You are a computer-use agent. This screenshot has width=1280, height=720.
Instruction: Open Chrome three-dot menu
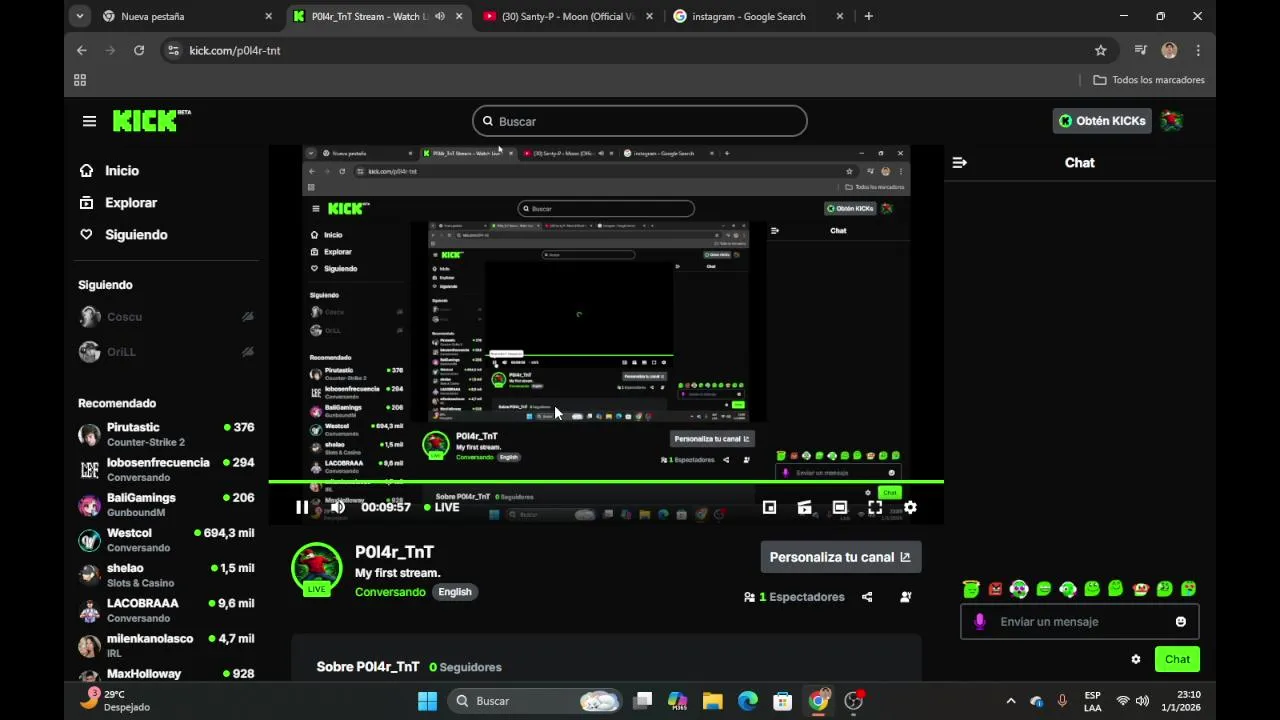tap(1198, 50)
